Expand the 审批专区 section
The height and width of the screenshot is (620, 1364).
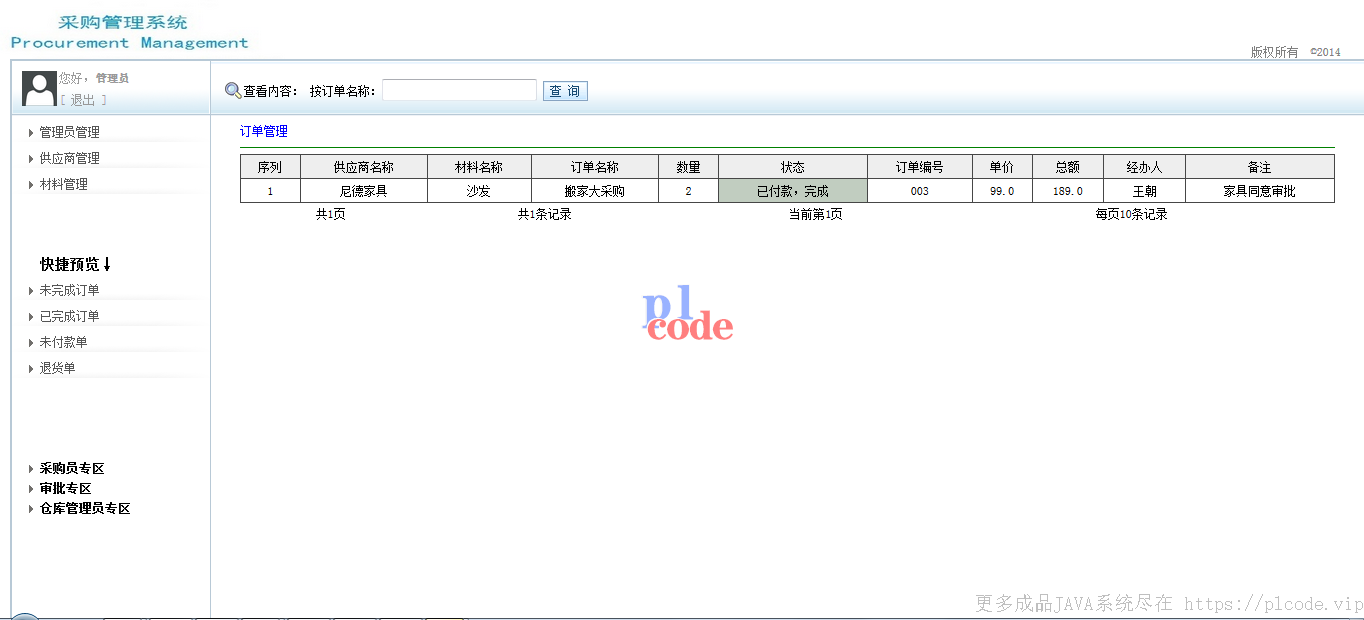tap(65, 488)
